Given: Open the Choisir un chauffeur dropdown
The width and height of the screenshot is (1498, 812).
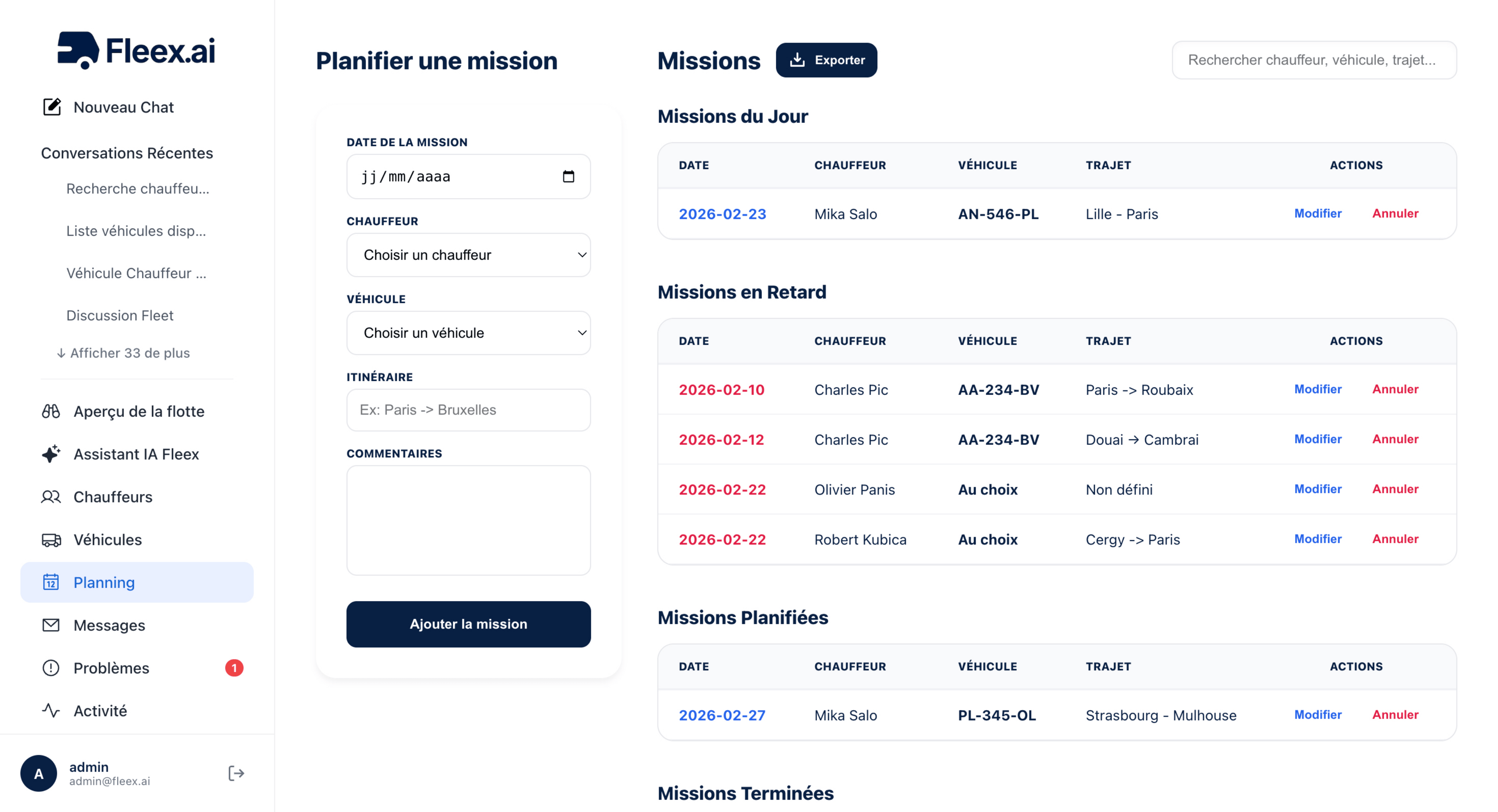Looking at the screenshot, I should pos(468,254).
